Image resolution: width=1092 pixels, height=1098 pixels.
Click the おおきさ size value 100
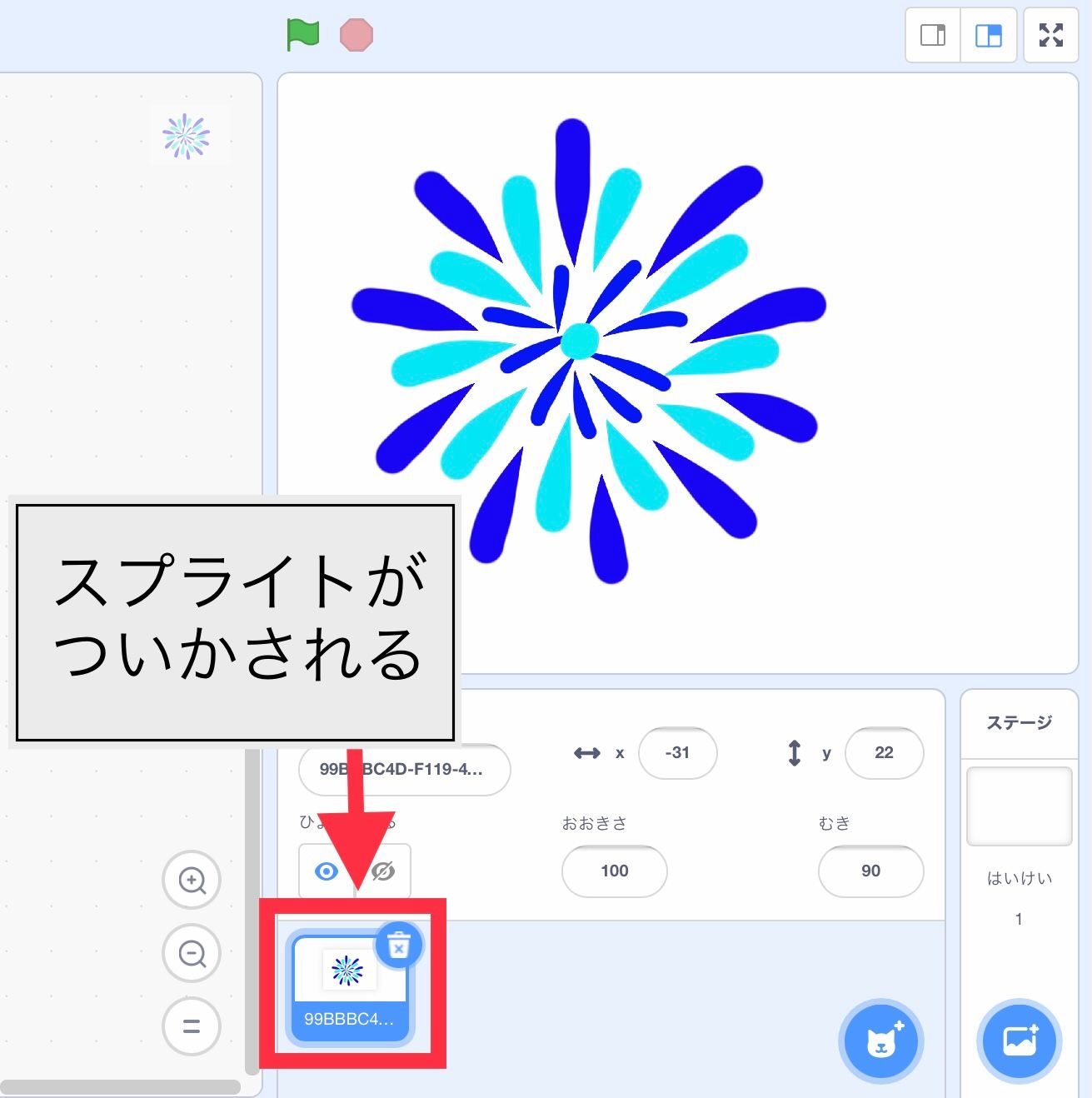[614, 871]
